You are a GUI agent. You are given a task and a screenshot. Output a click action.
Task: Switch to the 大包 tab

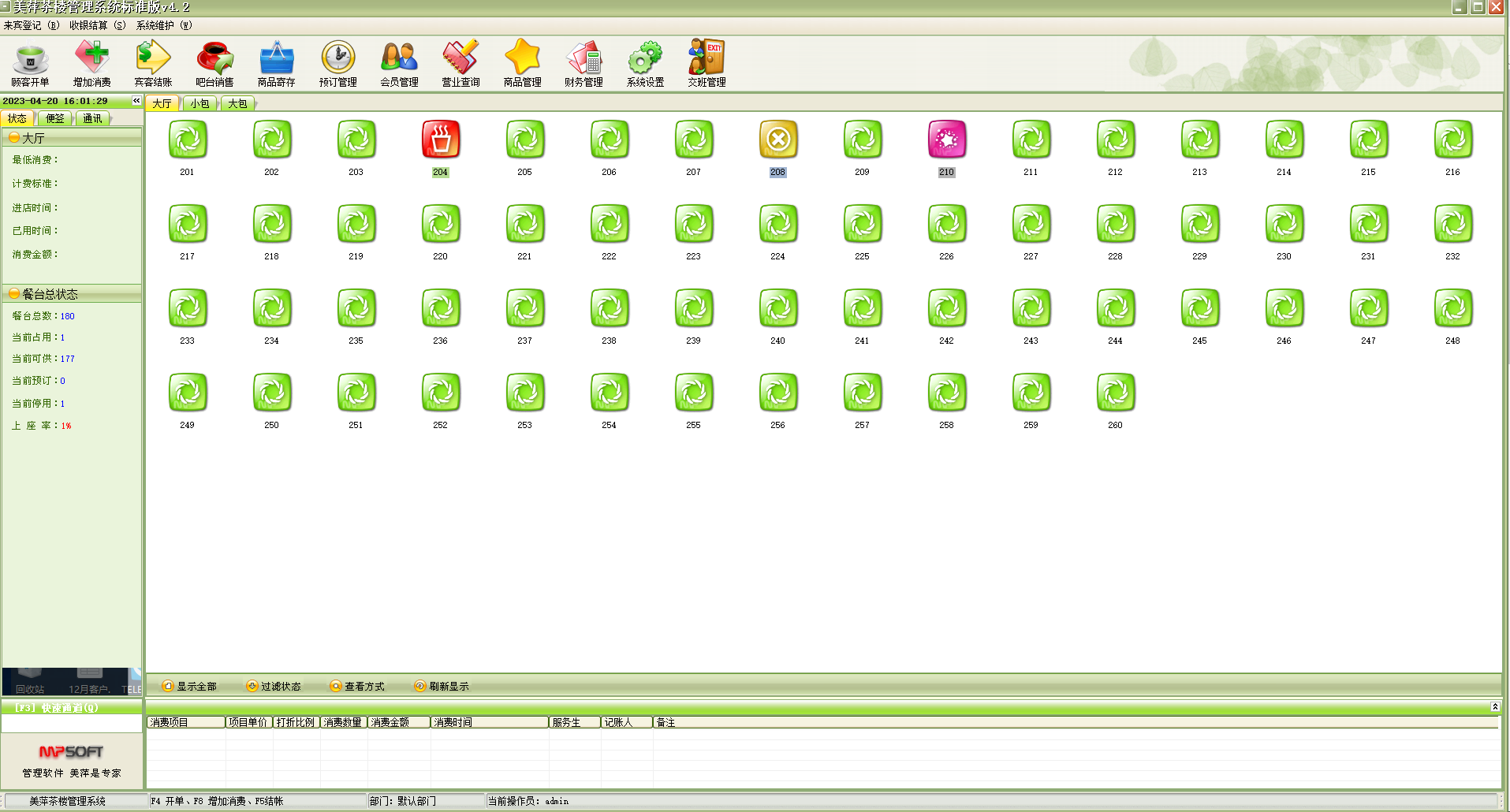click(x=238, y=103)
